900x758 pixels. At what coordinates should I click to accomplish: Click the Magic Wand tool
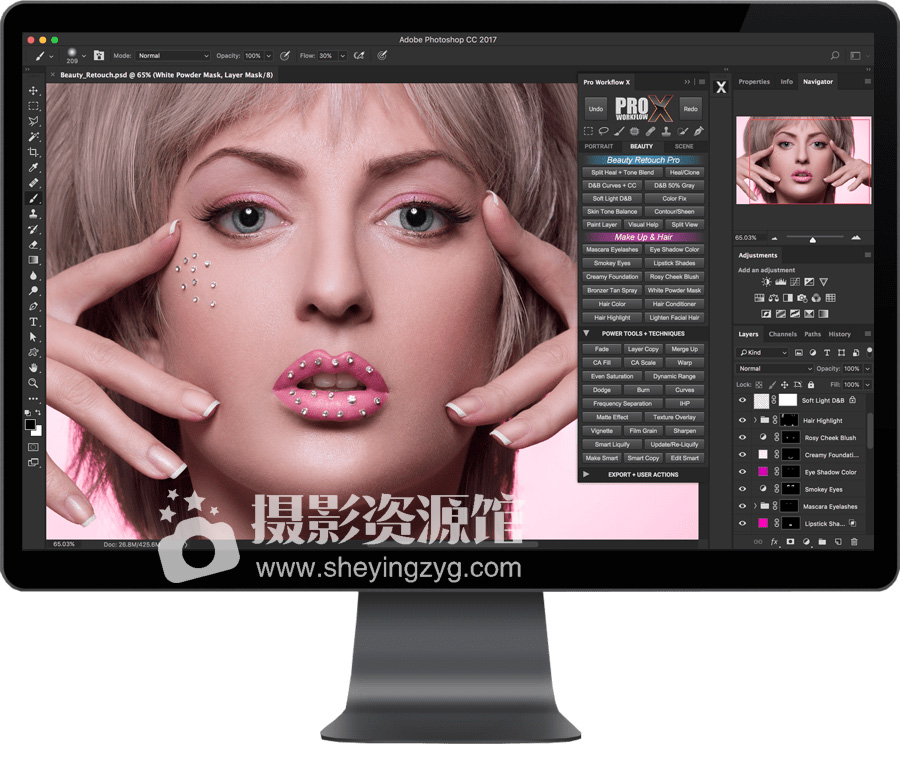click(x=33, y=137)
